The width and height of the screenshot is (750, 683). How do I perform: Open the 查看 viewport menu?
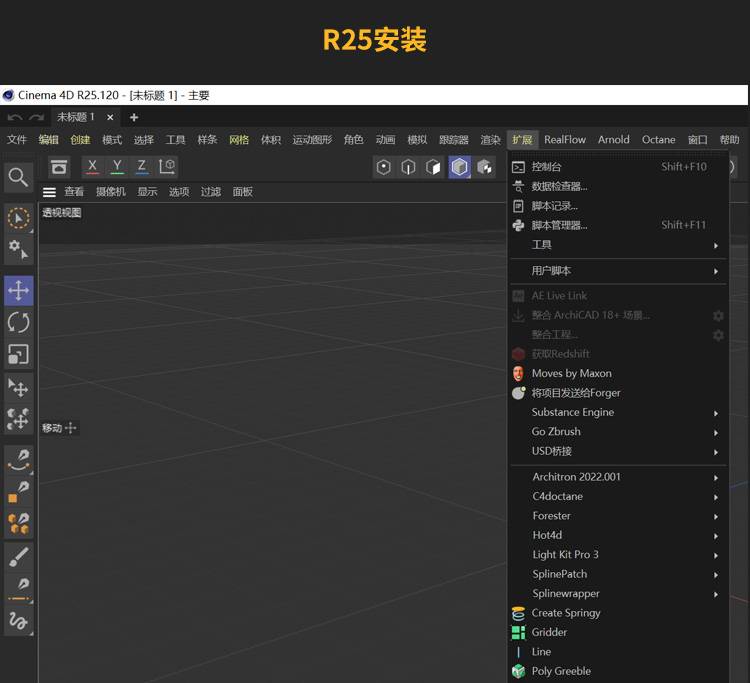click(74, 192)
